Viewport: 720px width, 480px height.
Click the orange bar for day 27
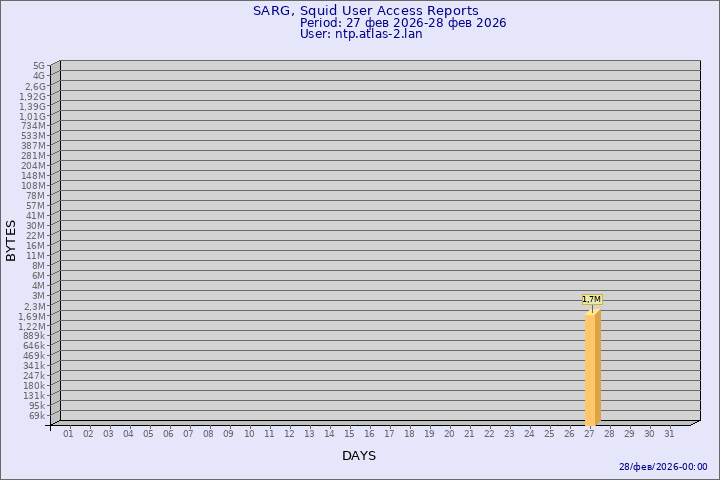point(591,369)
